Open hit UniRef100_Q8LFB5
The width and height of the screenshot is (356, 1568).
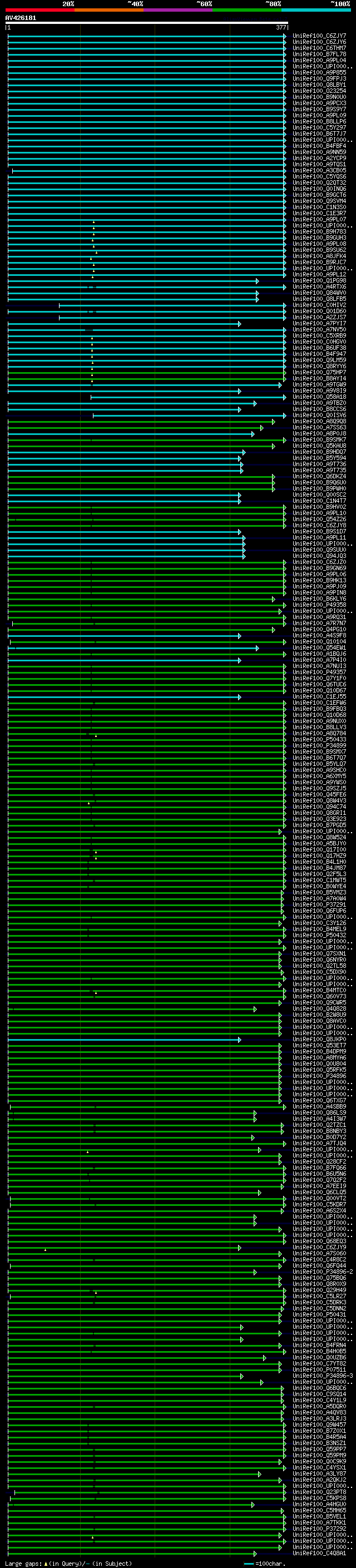(x=319, y=299)
